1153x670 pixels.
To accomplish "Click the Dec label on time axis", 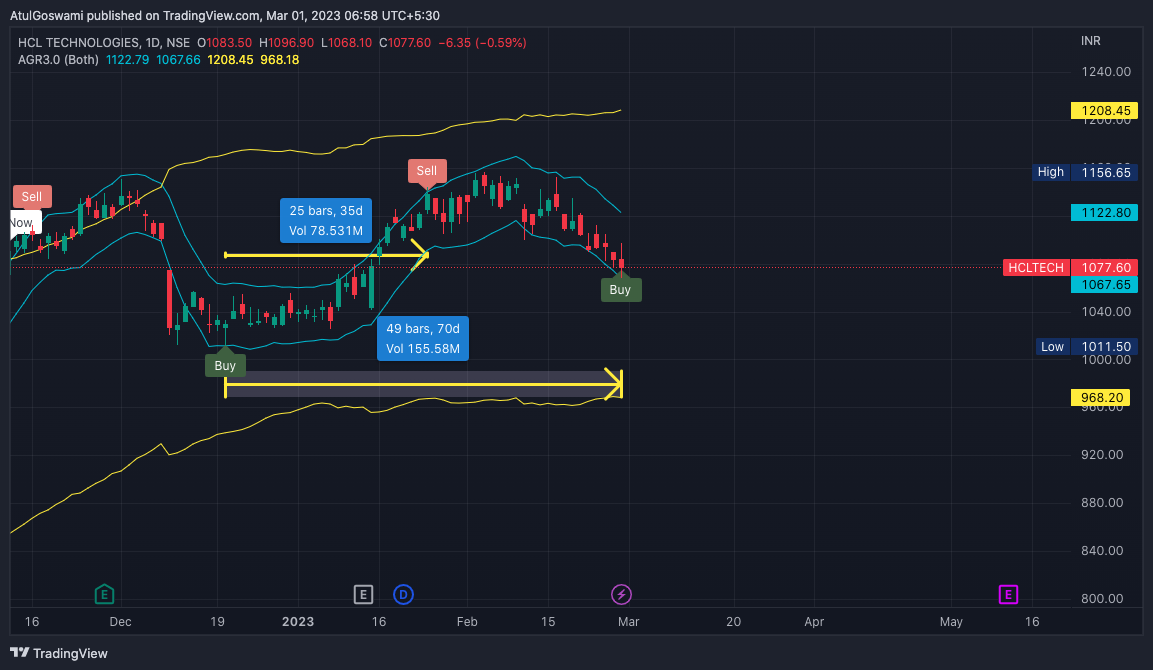I will 121,621.
